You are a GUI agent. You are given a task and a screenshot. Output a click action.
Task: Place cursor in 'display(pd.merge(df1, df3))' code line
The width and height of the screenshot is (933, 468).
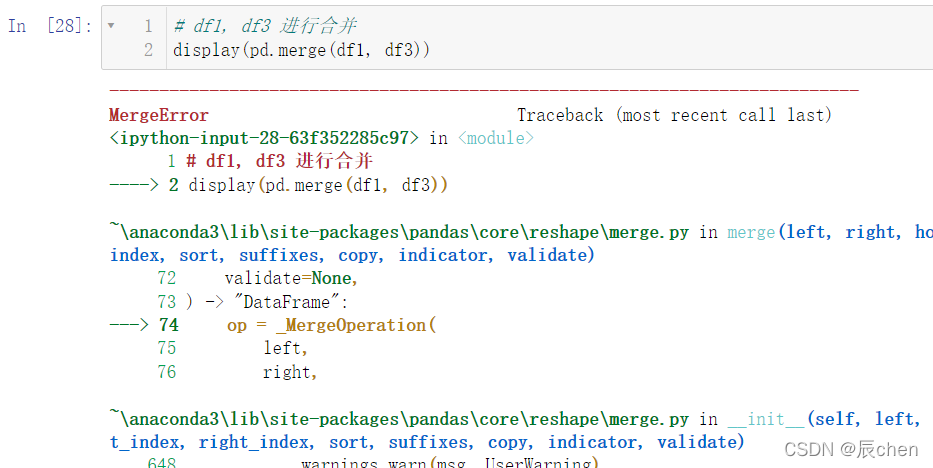tap(301, 49)
